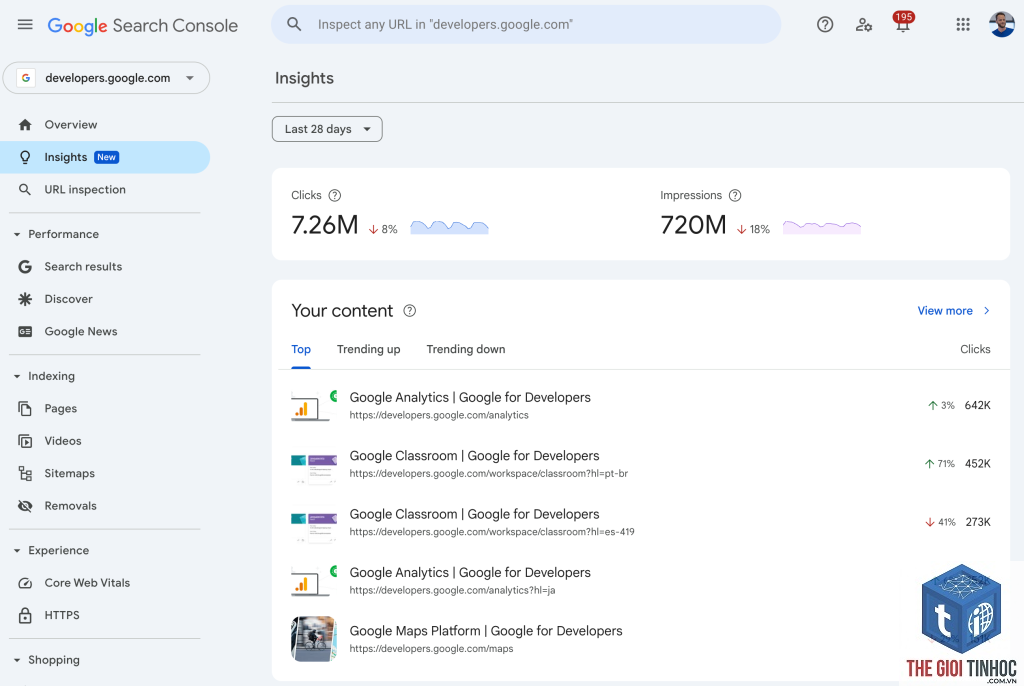Click the Clicks trend sparkline chart
Viewport: 1024px width, 686px height.
click(x=449, y=227)
